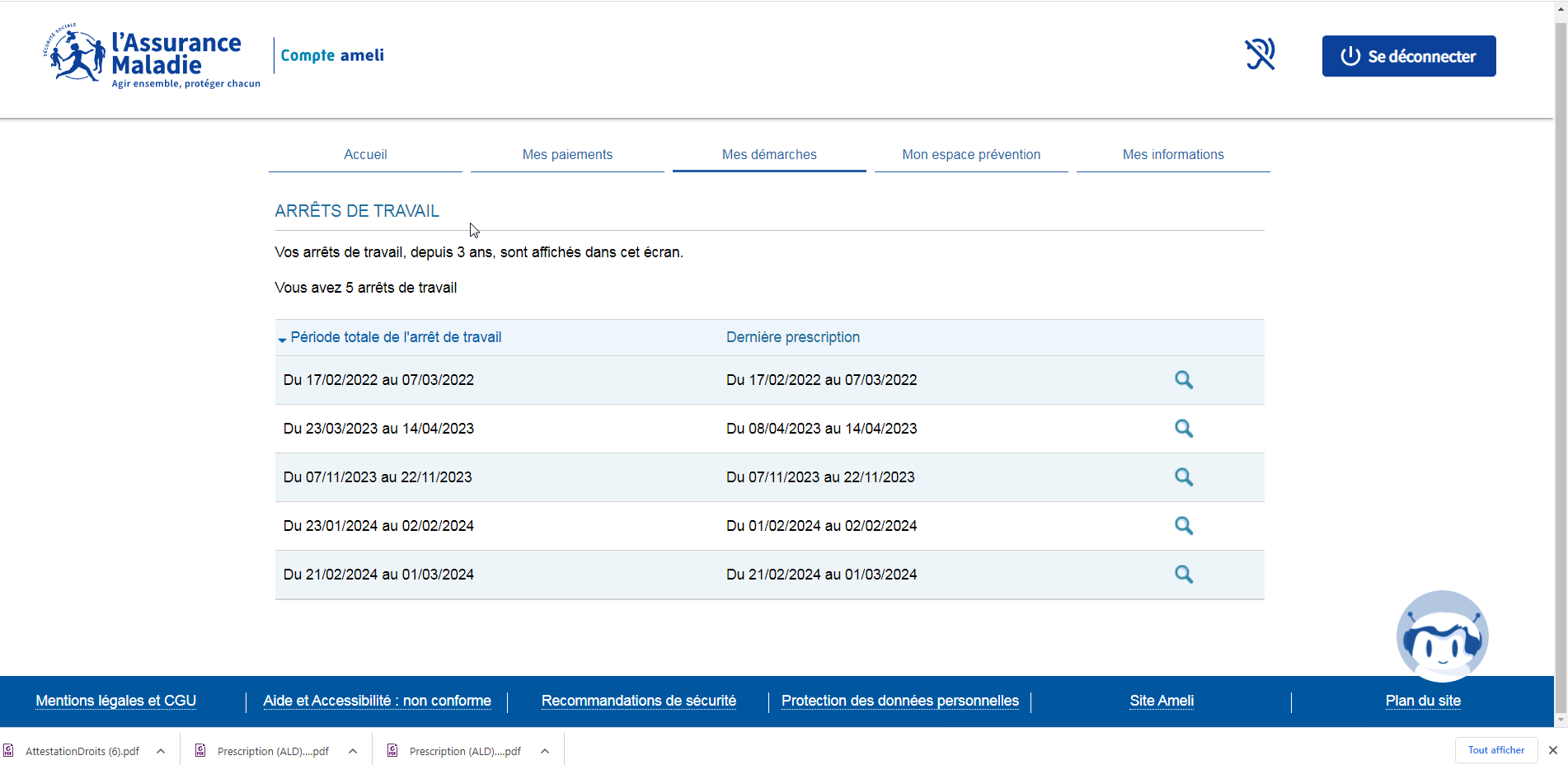Click the Assurance Maladie logo
This screenshot has height=765, width=1568.
click(x=151, y=56)
